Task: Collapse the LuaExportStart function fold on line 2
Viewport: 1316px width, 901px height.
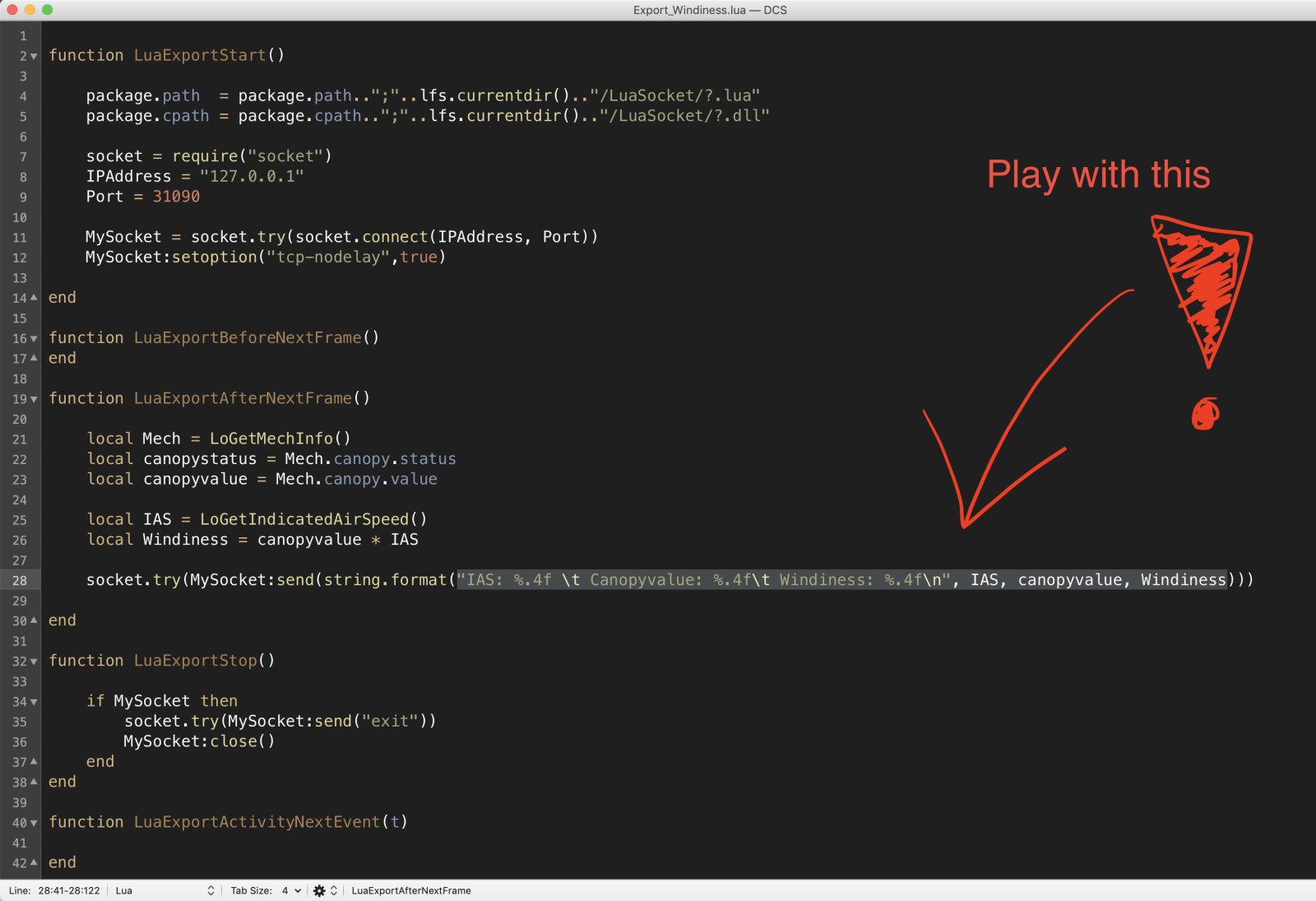Action: (x=34, y=57)
